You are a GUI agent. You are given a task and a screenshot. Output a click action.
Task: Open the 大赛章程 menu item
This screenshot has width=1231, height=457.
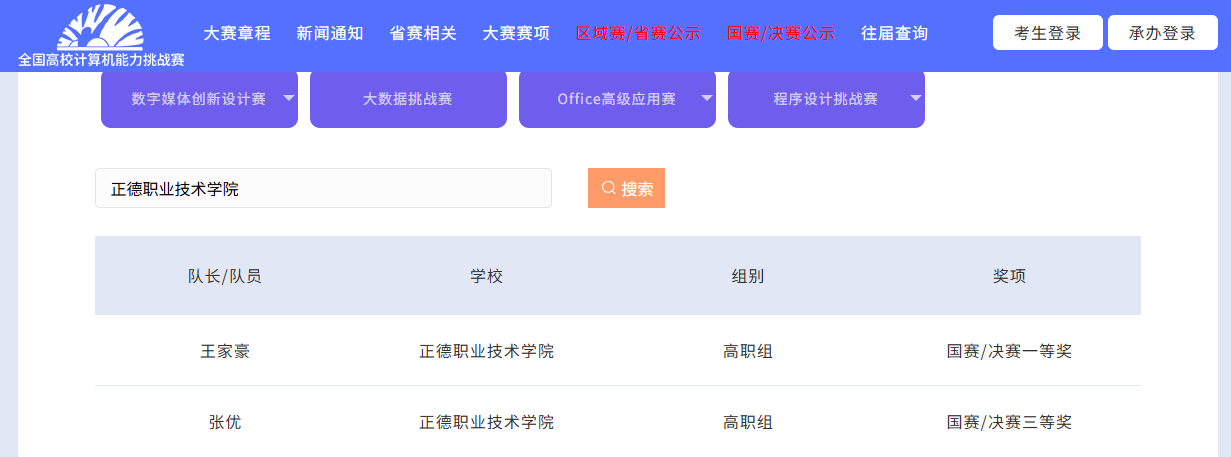coord(237,33)
